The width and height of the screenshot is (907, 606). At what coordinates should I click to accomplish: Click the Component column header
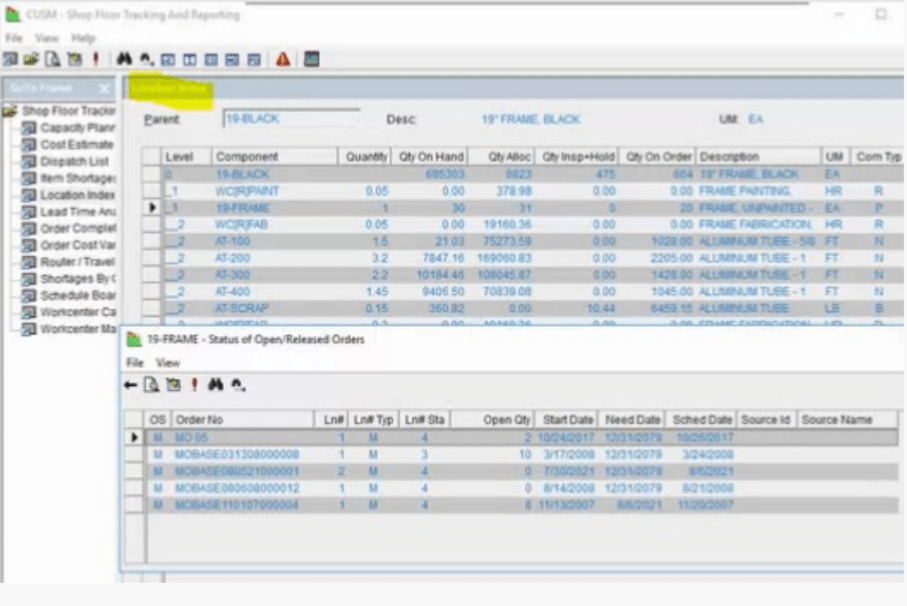coord(274,157)
